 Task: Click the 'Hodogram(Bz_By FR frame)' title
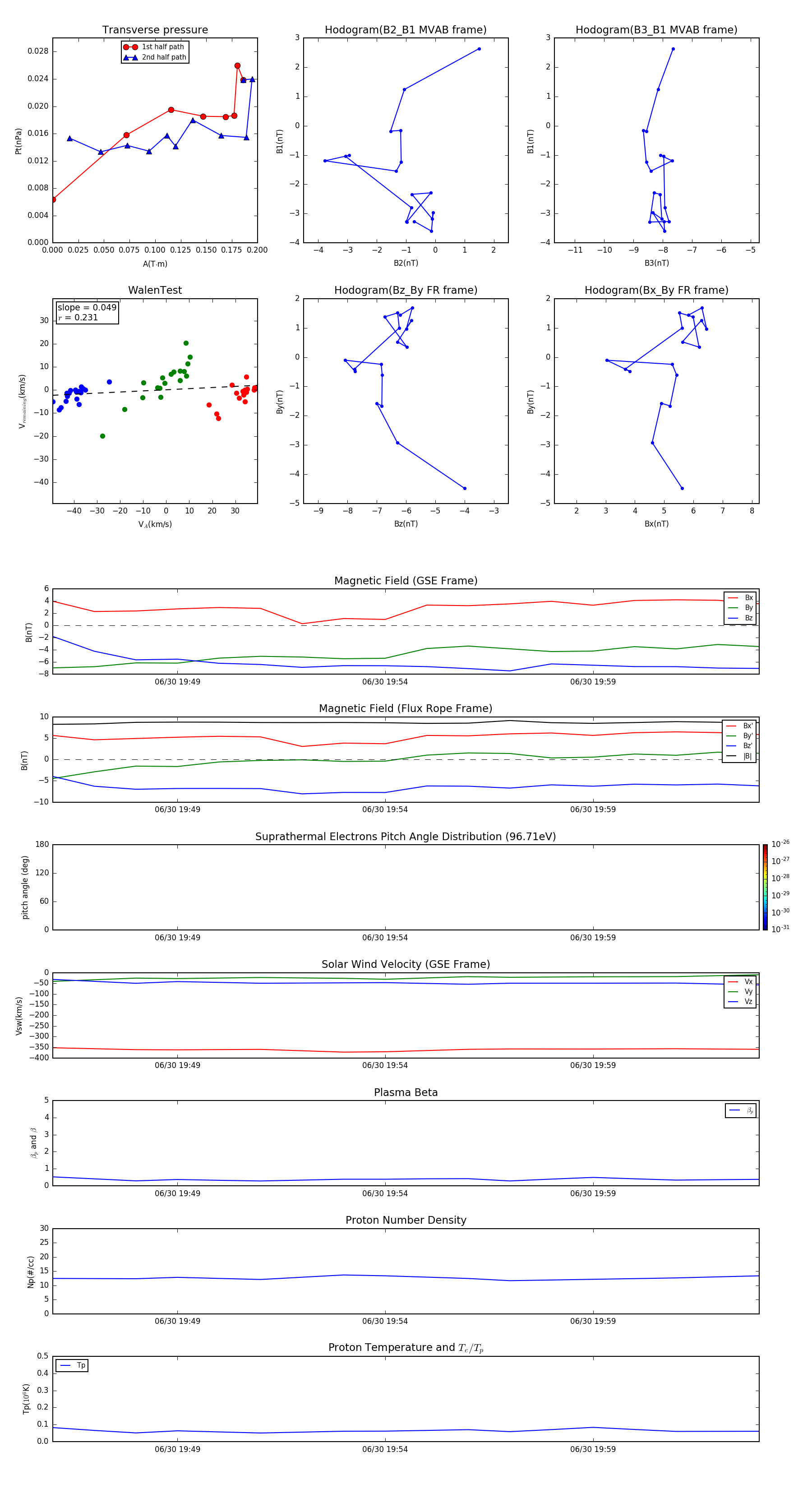coord(406,290)
